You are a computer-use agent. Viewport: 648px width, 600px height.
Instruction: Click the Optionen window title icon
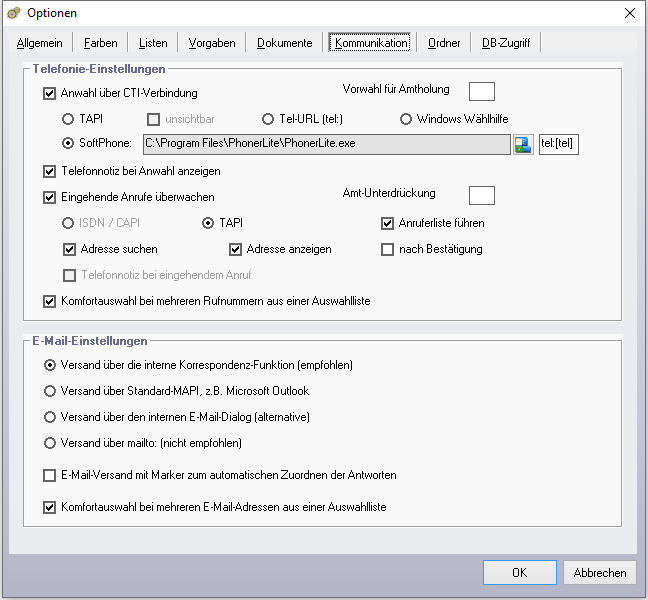tap(13, 13)
